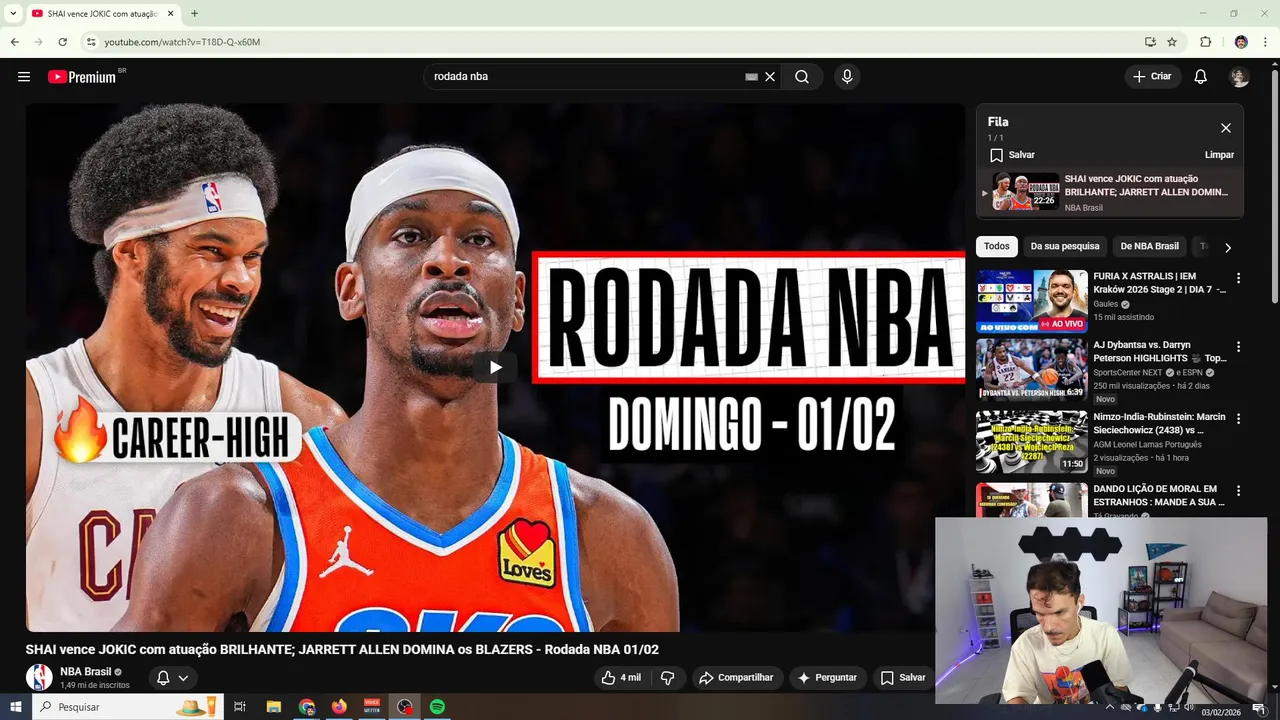Image resolution: width=1280 pixels, height=720 pixels.
Task: Open Windows Start menu
Action: (x=16, y=707)
